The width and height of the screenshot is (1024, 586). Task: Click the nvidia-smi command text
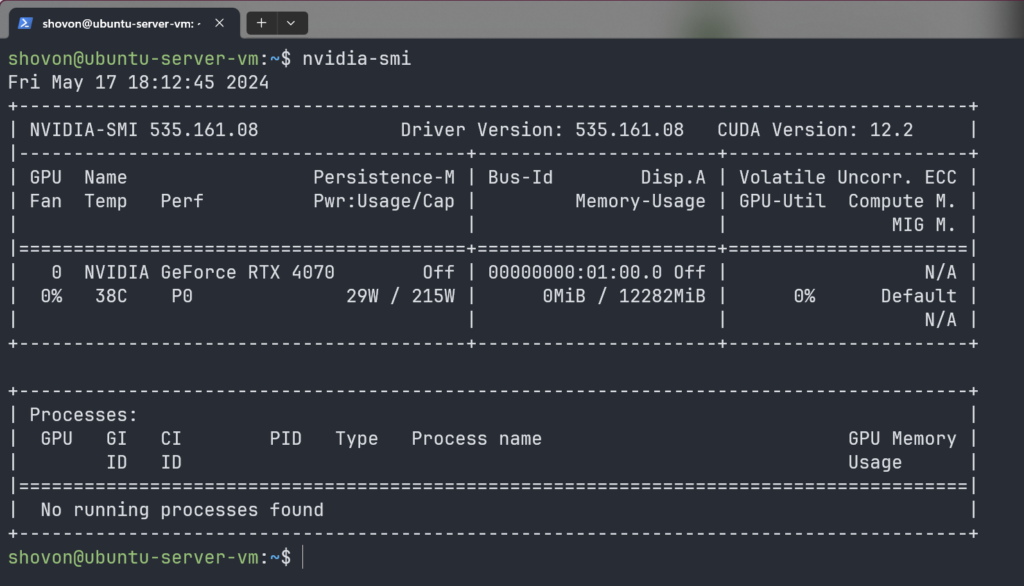pyautogui.click(x=357, y=59)
